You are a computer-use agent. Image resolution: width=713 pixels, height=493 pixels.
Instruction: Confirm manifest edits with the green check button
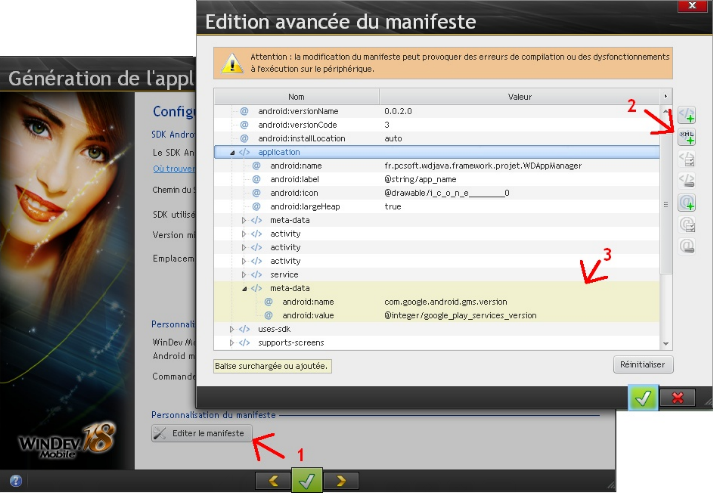(643, 398)
